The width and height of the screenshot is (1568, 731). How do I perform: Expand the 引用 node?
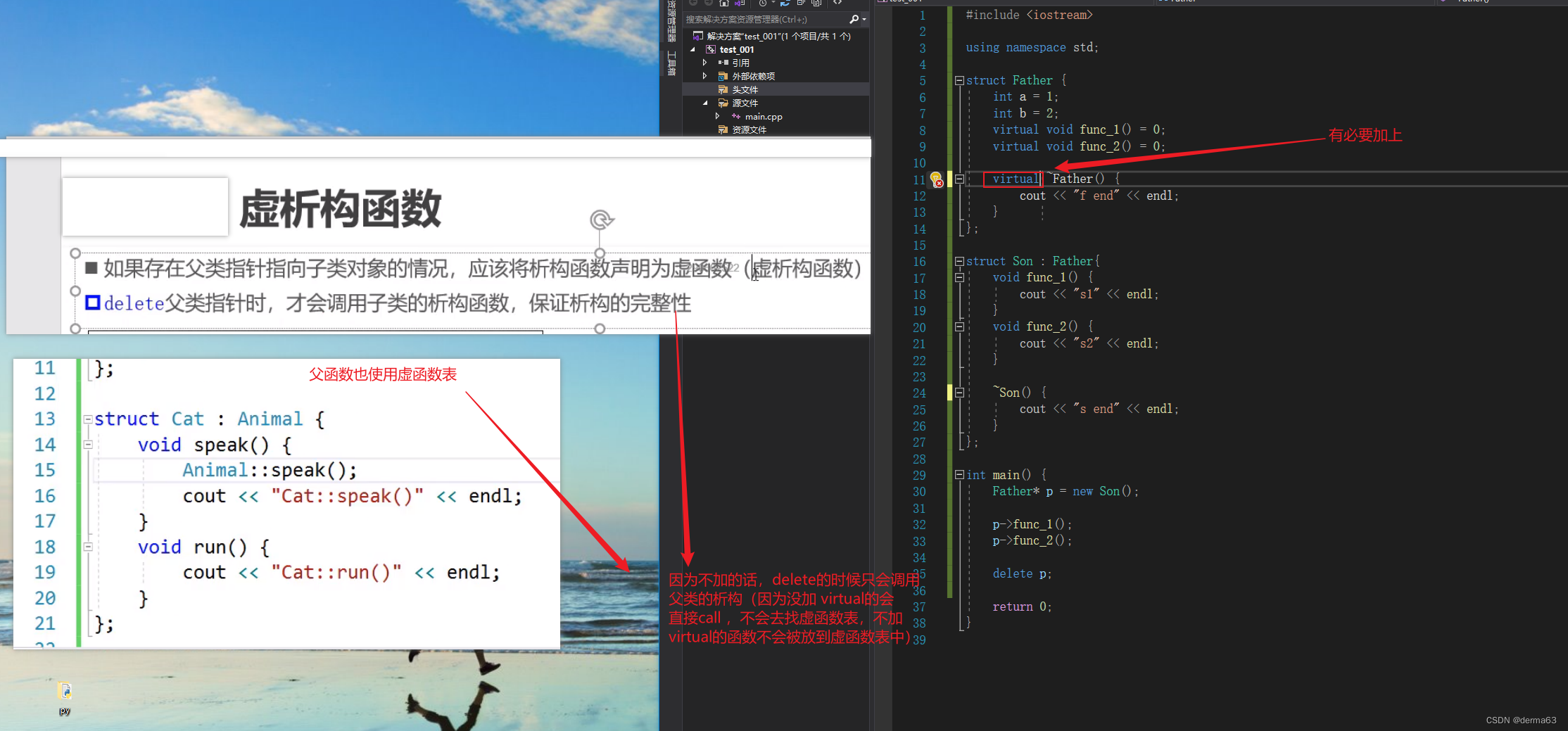pyautogui.click(x=704, y=63)
